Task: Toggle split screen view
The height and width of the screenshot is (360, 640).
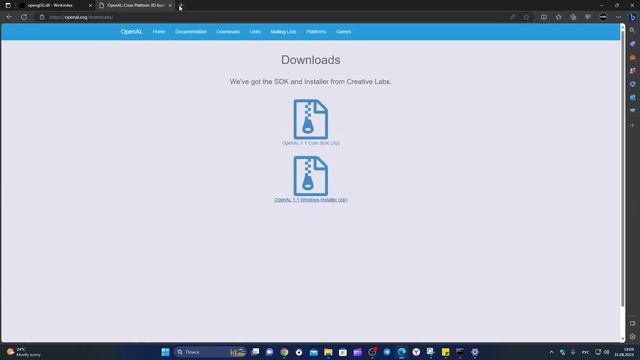Action: pyautogui.click(x=544, y=17)
